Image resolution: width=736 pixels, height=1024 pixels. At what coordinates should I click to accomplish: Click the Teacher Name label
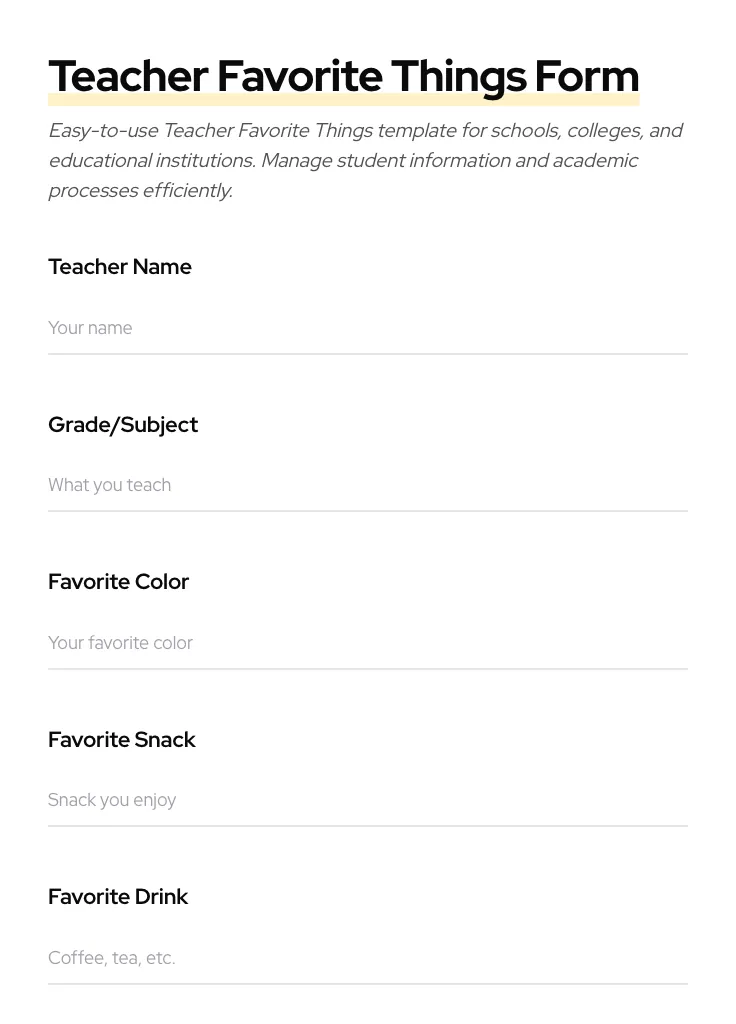coord(120,267)
